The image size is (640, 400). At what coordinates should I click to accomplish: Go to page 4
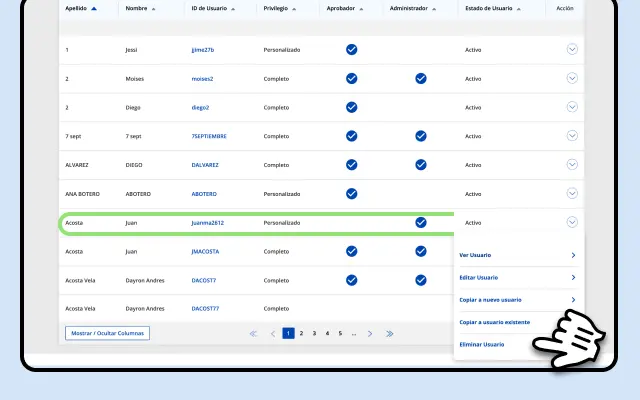point(327,333)
